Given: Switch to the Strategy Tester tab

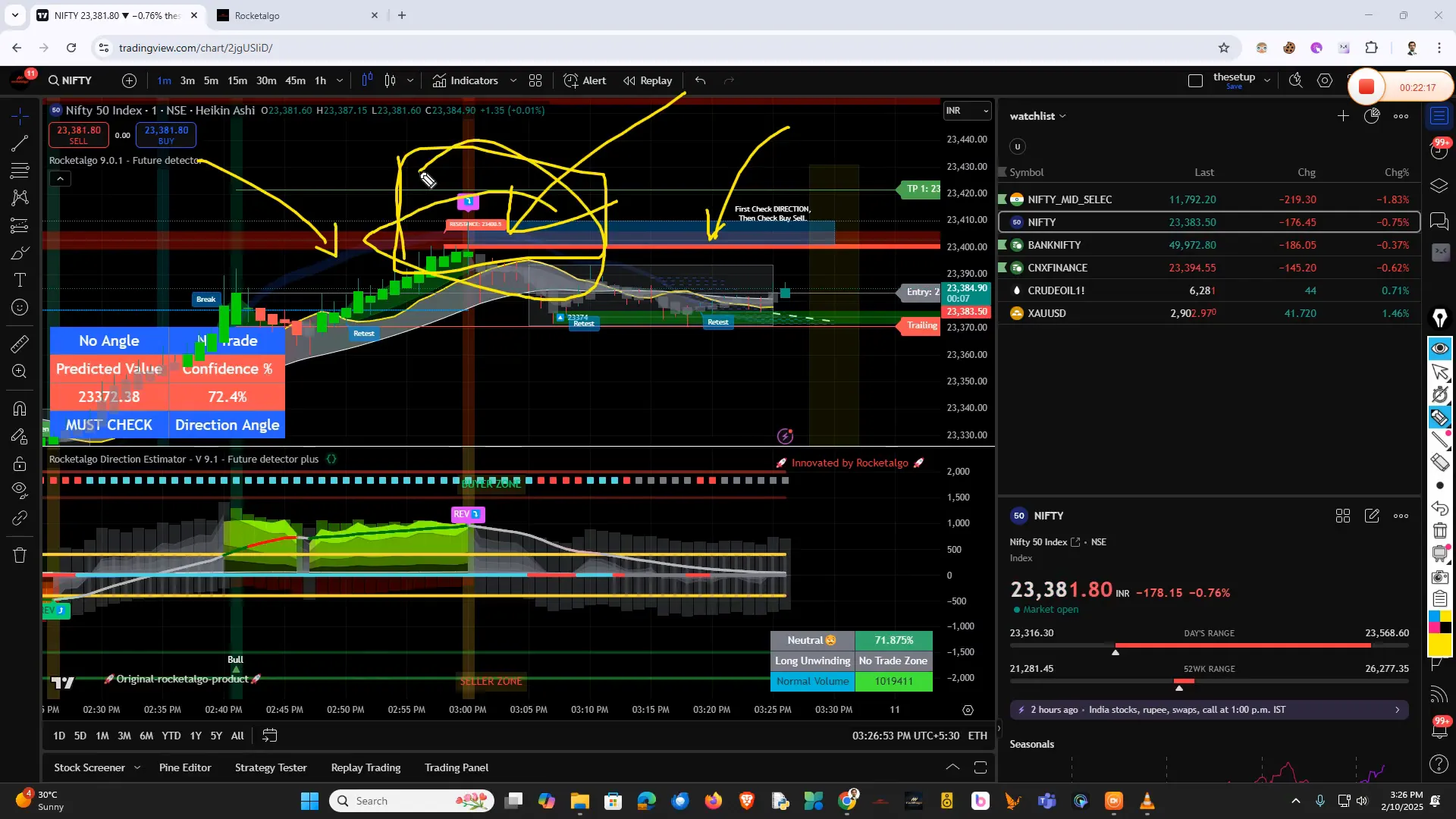Looking at the screenshot, I should click(x=270, y=767).
